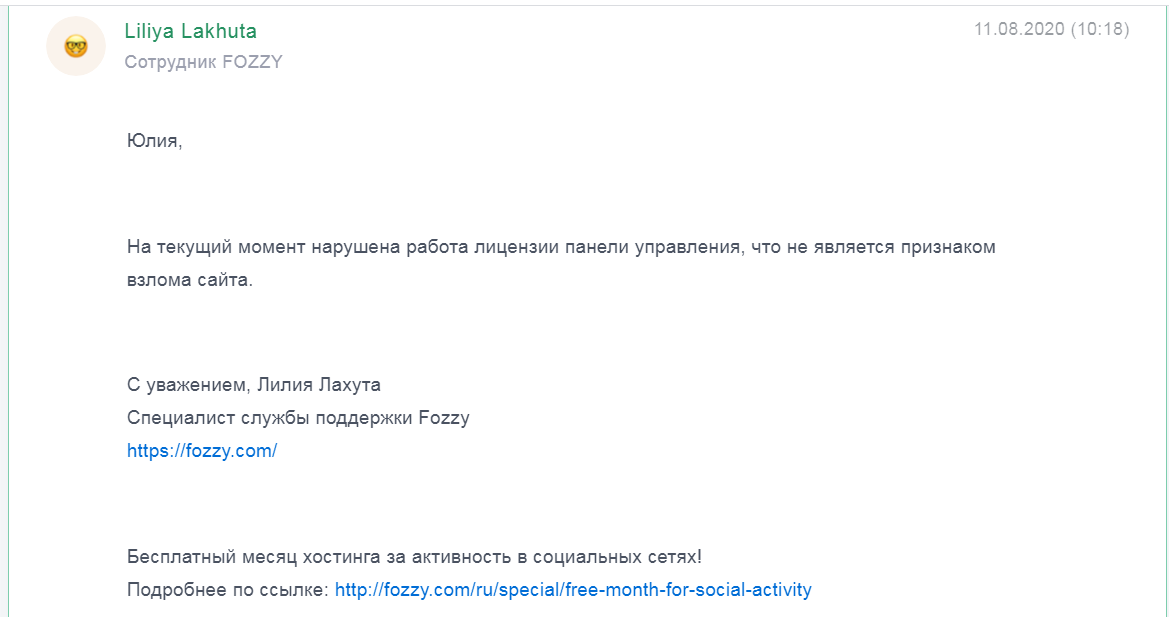Click the word "признаком" in the message
The image size is (1169, 617).
[949, 247]
